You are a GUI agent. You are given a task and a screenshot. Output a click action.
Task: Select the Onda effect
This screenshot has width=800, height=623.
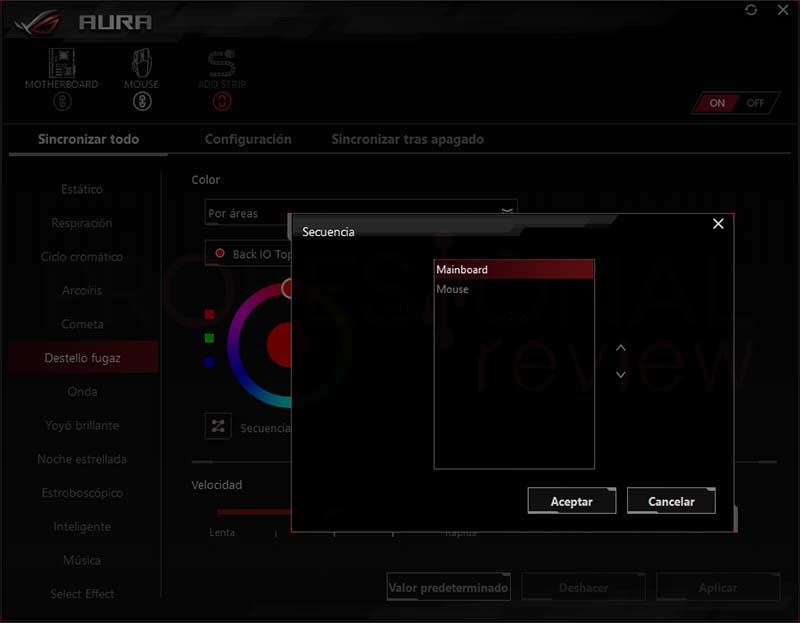point(82,391)
